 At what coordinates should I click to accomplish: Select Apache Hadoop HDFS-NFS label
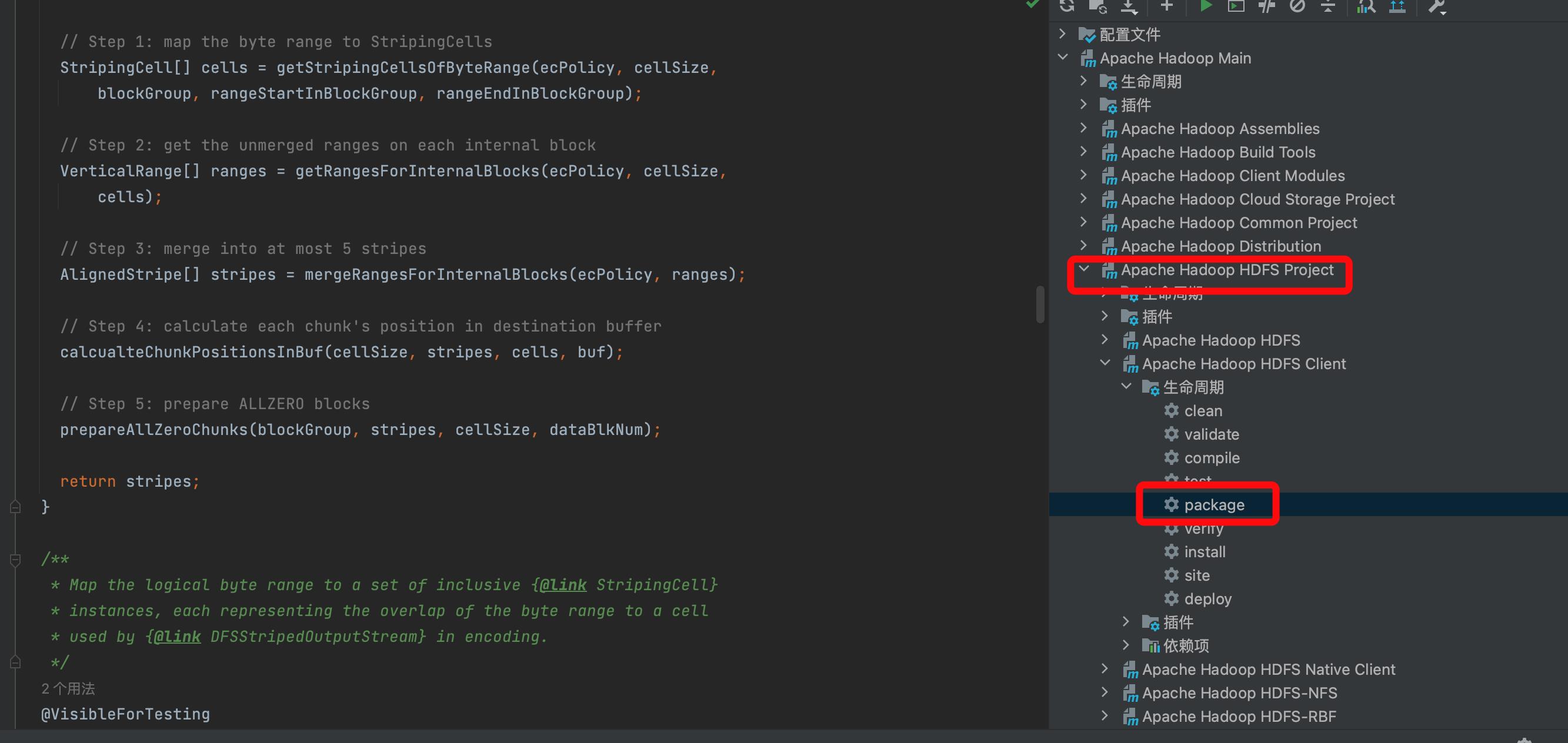click(1239, 692)
